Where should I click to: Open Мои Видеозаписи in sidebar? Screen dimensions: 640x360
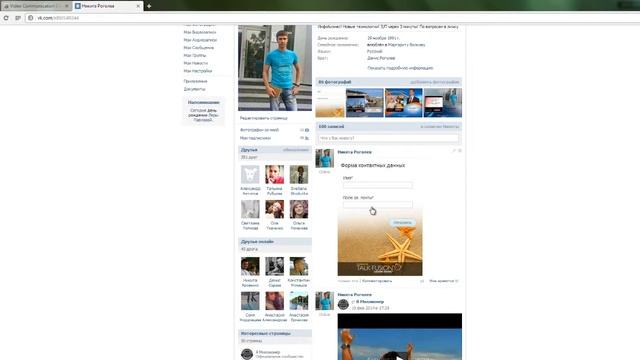200,32
